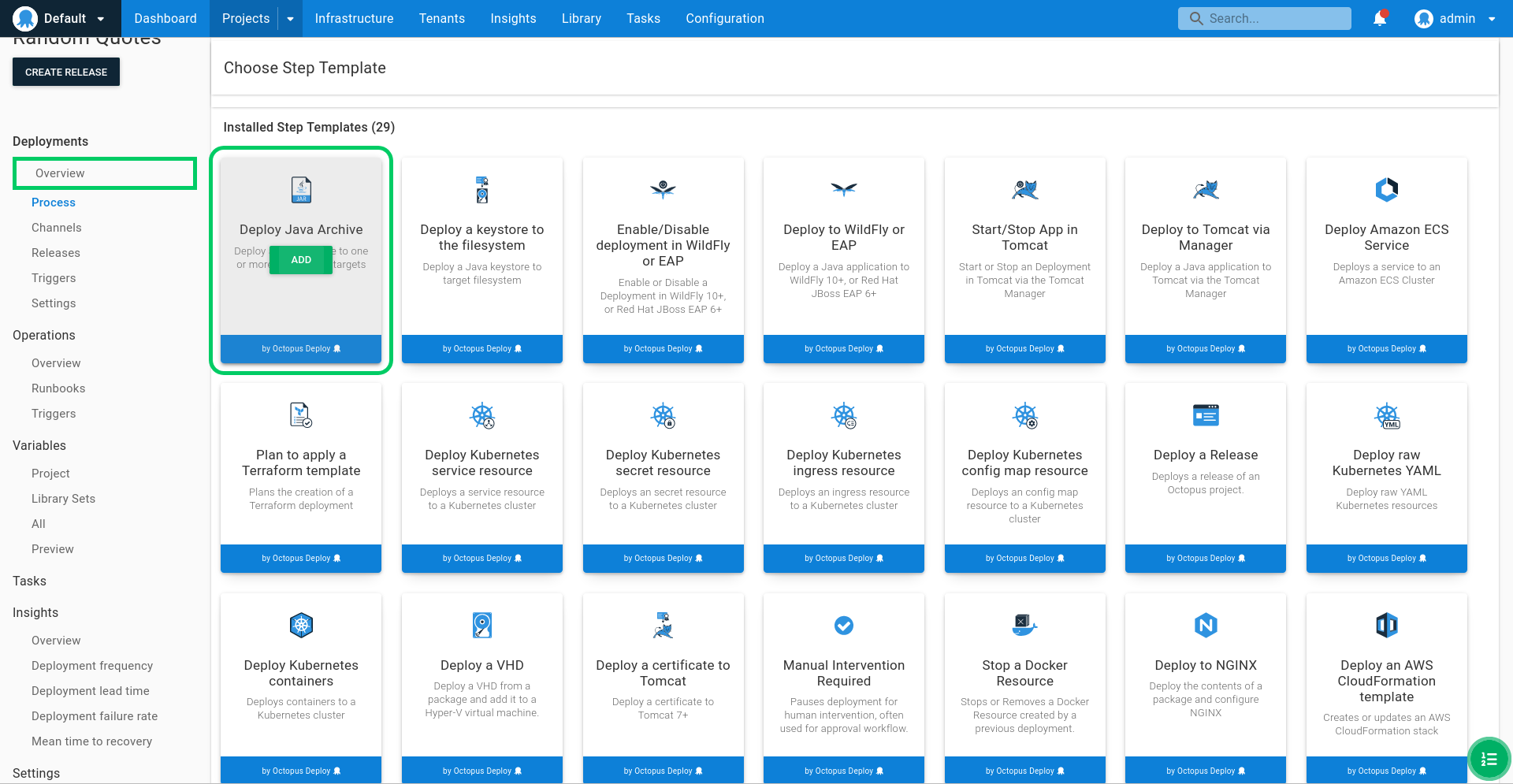Open Deployment lead time report
1513x784 pixels.
tap(91, 691)
